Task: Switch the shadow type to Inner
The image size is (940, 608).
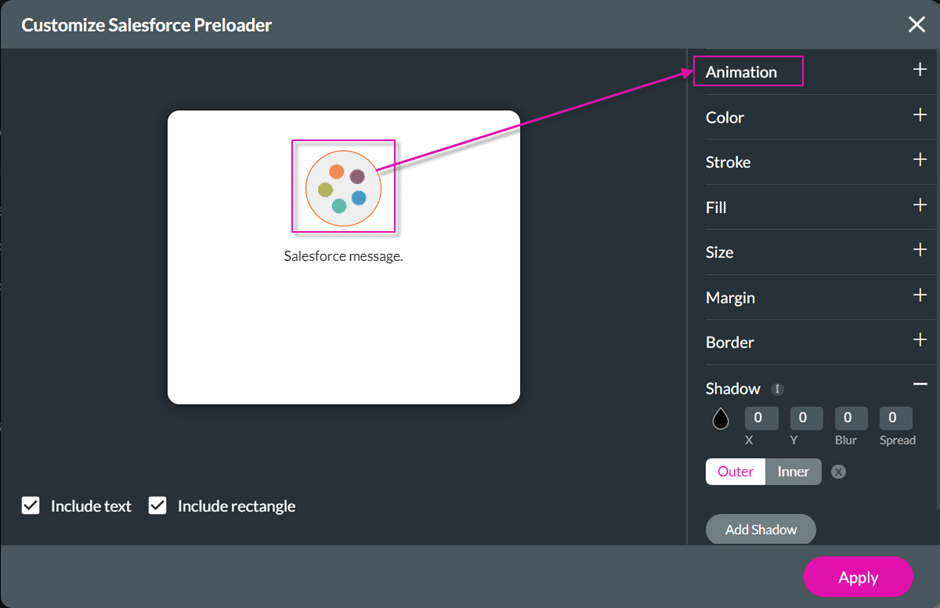Action: tap(792, 471)
